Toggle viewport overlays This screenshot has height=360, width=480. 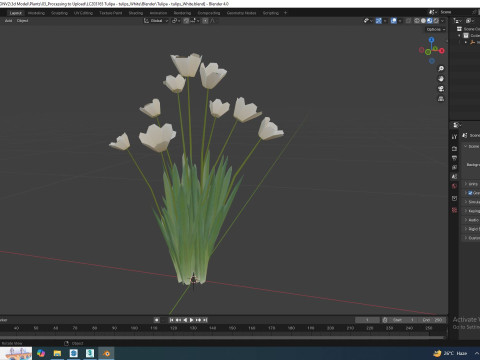(x=394, y=21)
